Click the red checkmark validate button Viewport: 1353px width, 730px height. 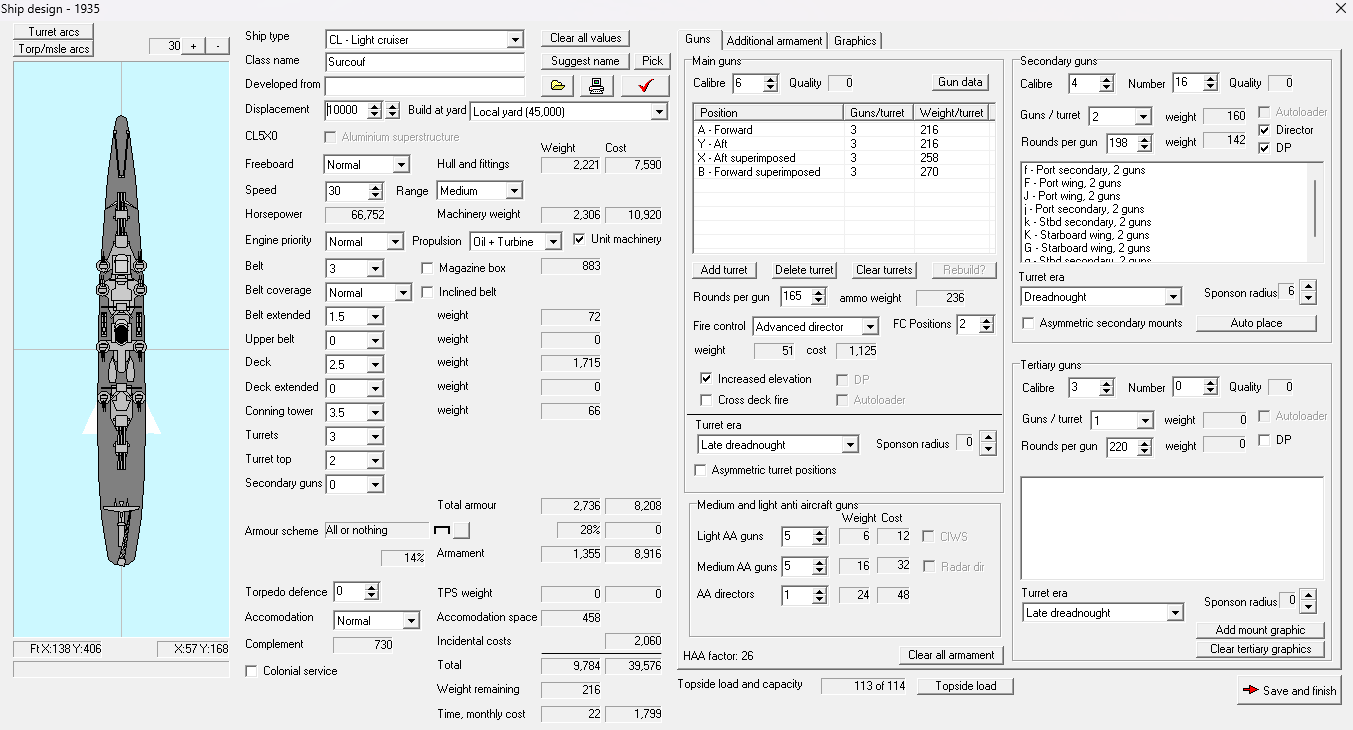pos(645,86)
